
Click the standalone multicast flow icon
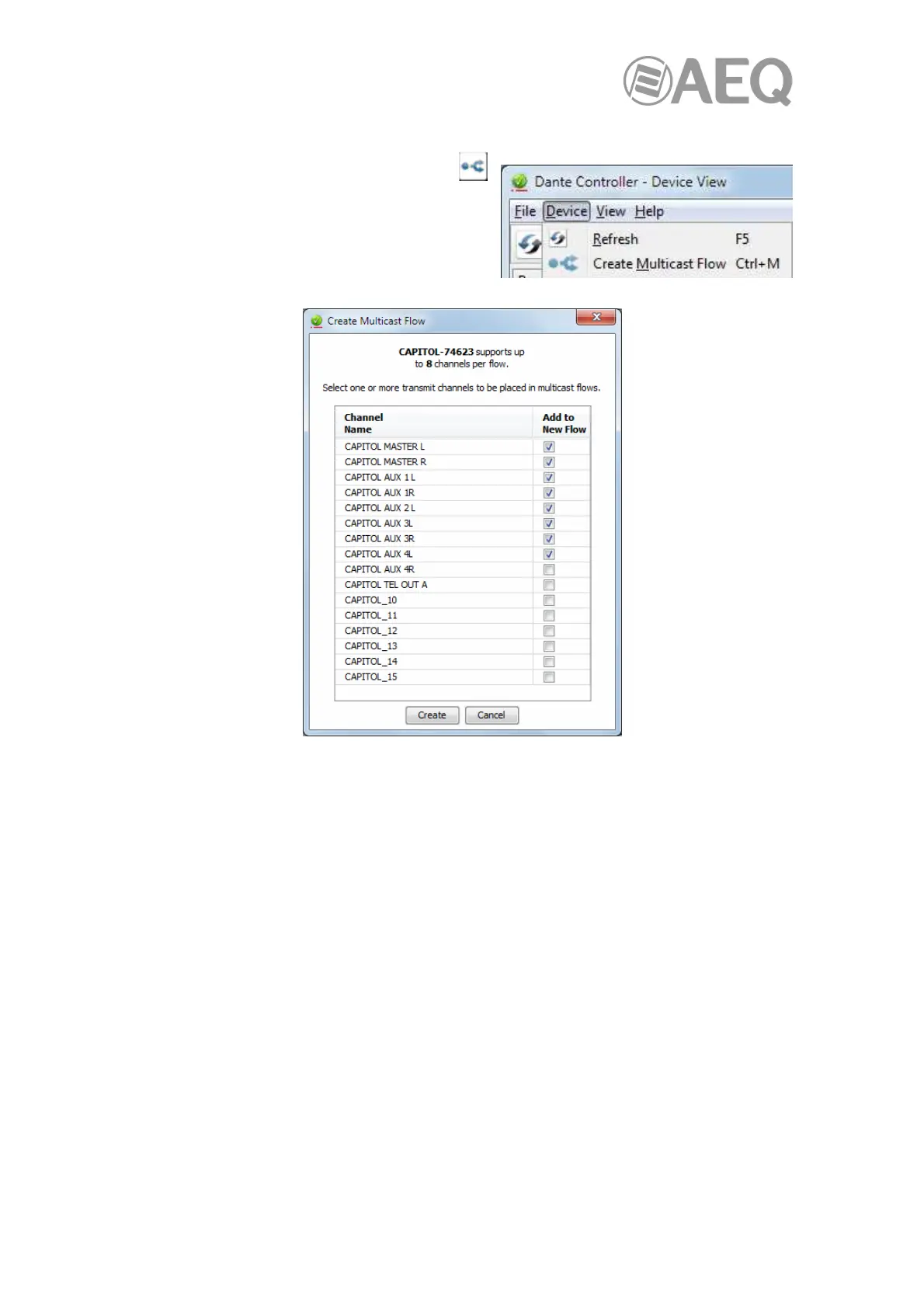point(473,166)
